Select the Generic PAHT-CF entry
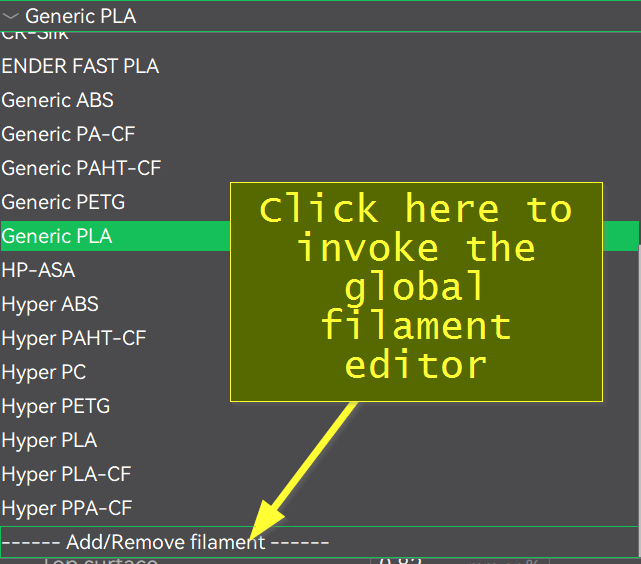The image size is (641, 564). 81,168
